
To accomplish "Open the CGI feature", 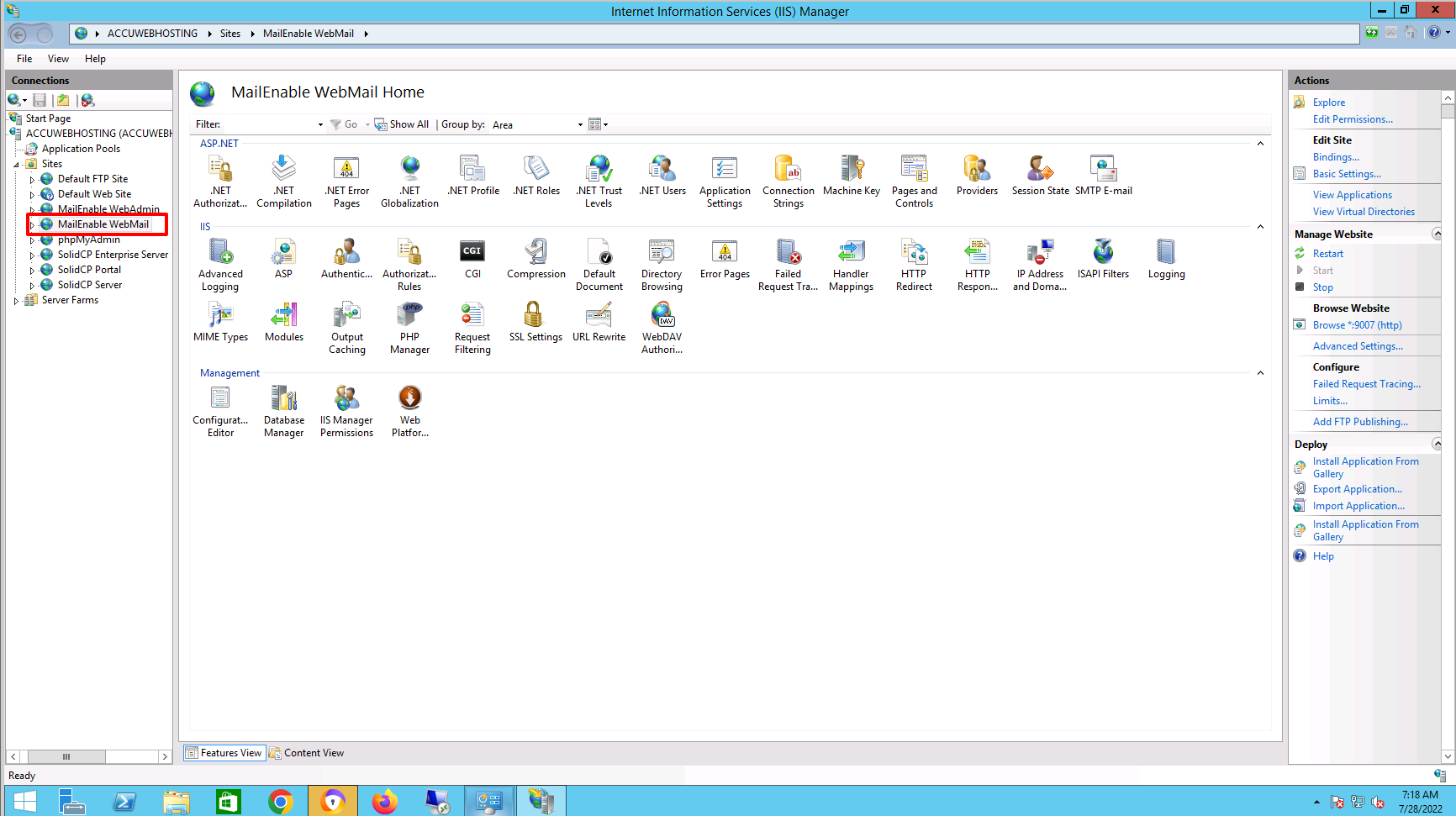I will [472, 259].
